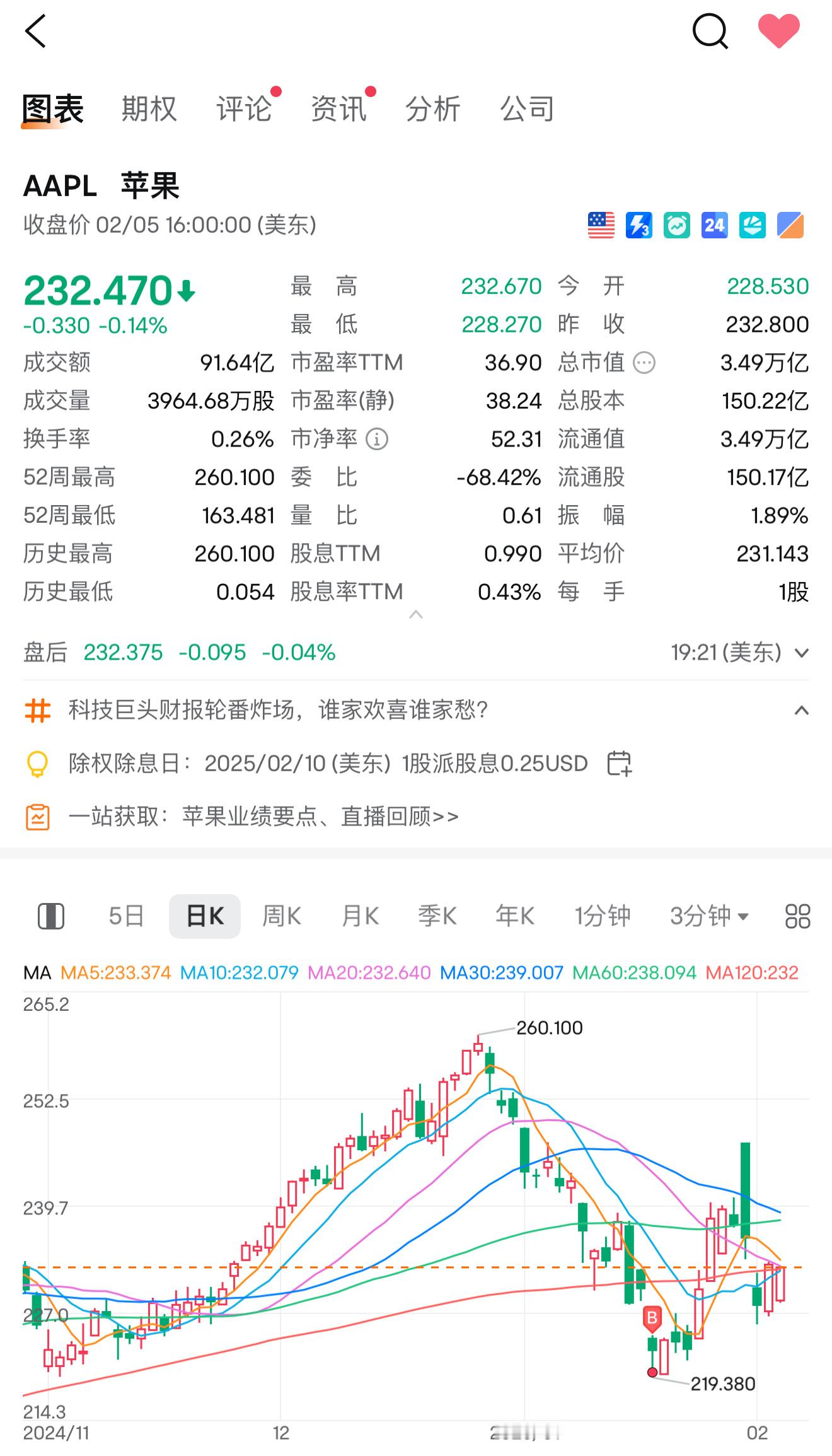Tap the red MA120:232 legend
The height and width of the screenshot is (1456, 832).
tap(752, 973)
